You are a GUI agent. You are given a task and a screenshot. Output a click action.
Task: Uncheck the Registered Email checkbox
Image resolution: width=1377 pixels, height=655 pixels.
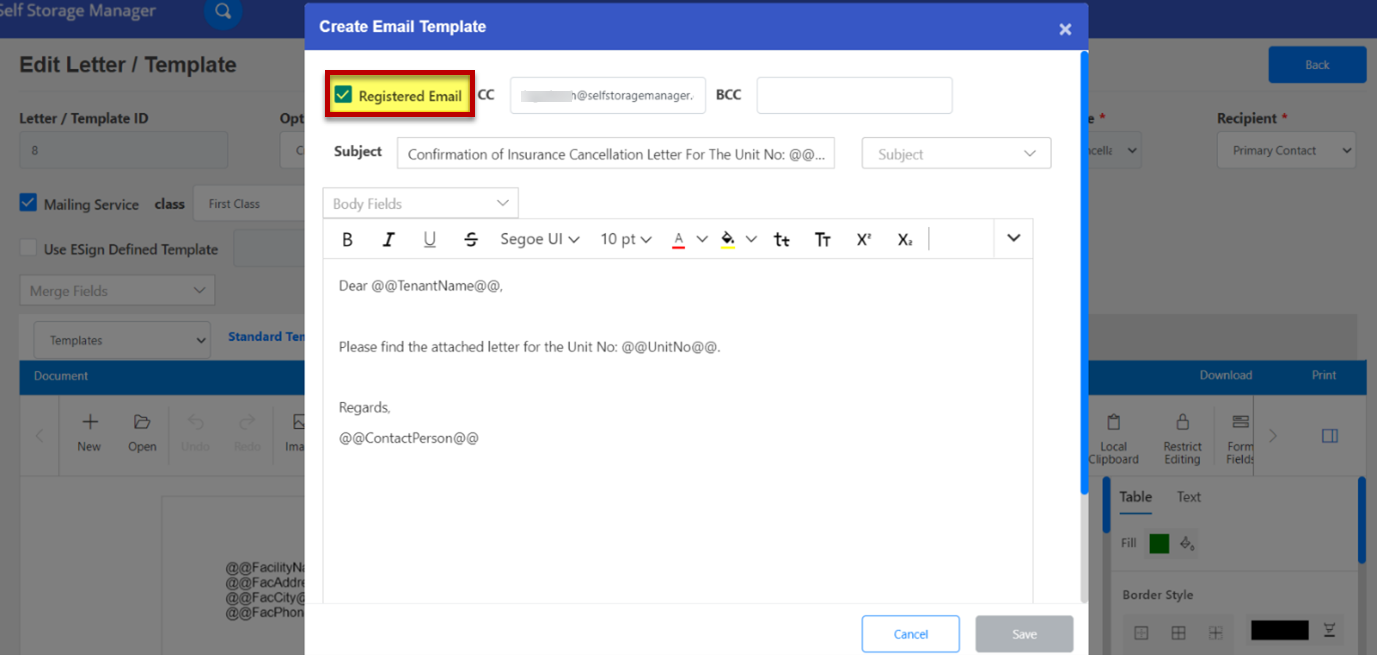point(344,95)
